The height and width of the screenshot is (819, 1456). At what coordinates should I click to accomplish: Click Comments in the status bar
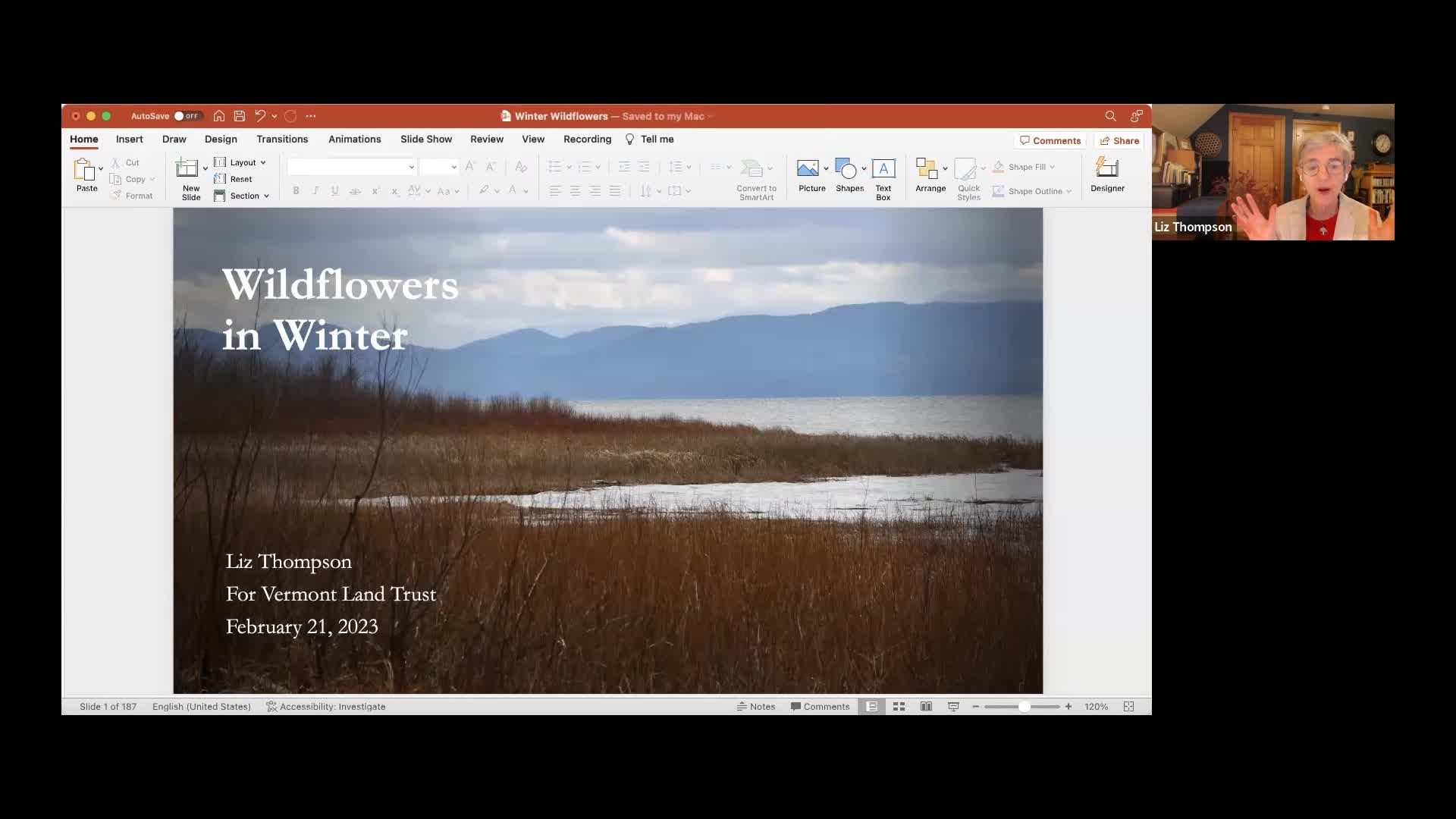click(x=821, y=707)
